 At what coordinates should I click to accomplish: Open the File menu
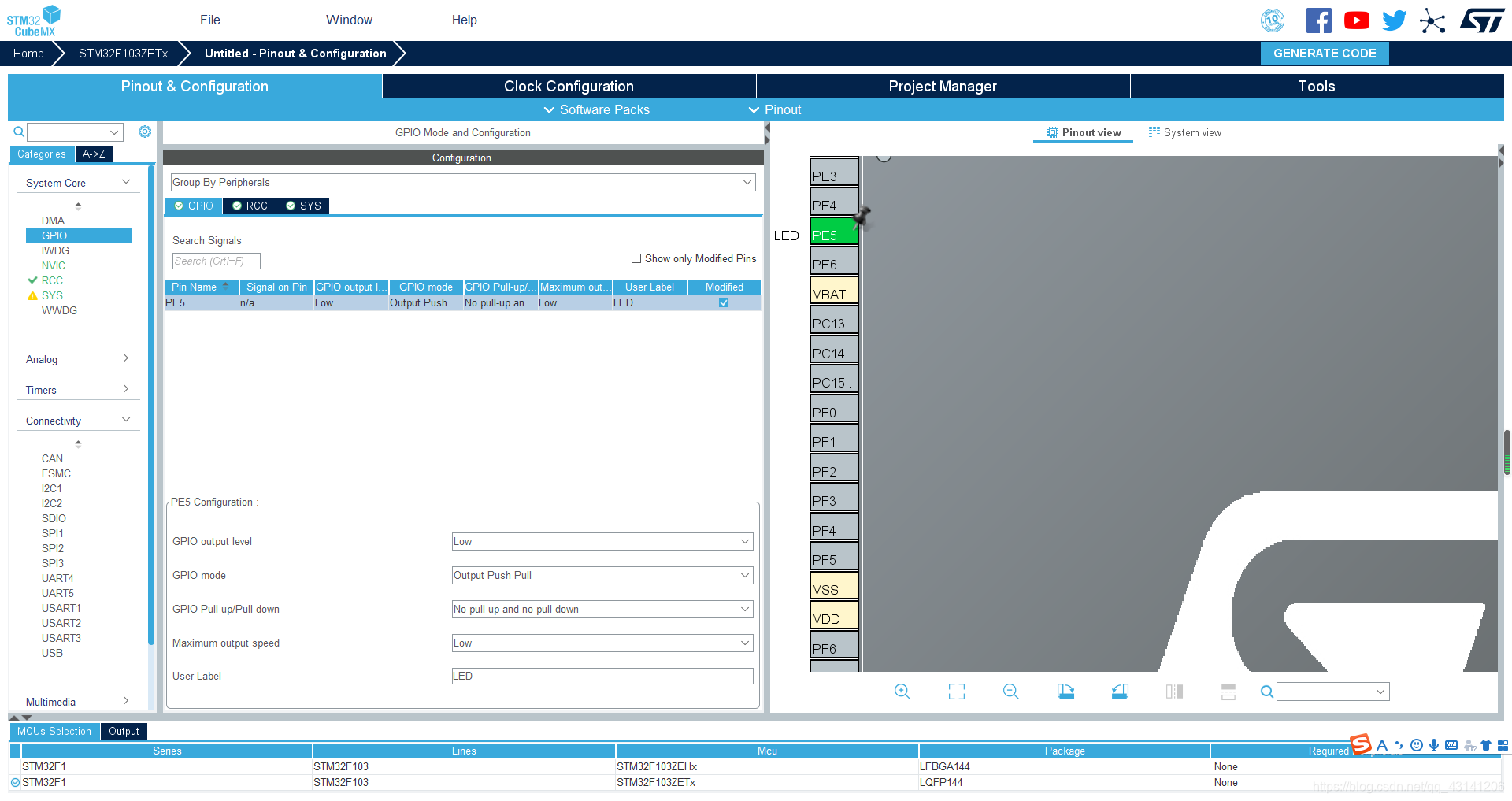tap(210, 20)
